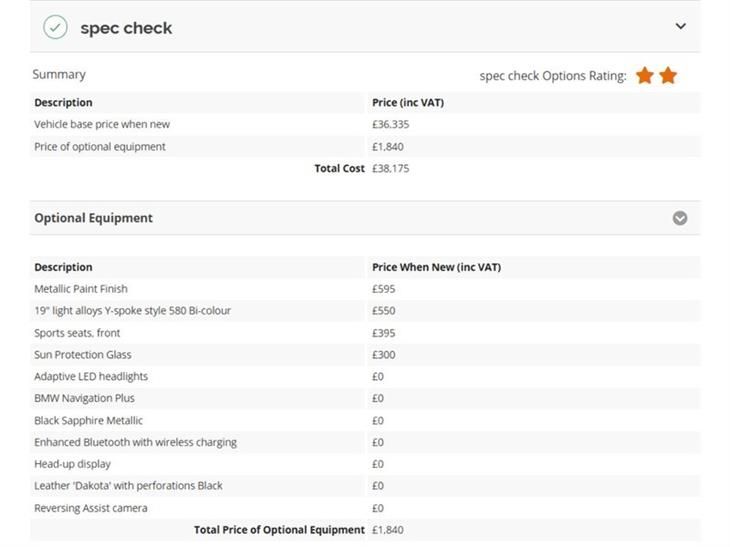Collapse the spec check section chevron
This screenshot has width=730, height=547.
tap(680, 27)
